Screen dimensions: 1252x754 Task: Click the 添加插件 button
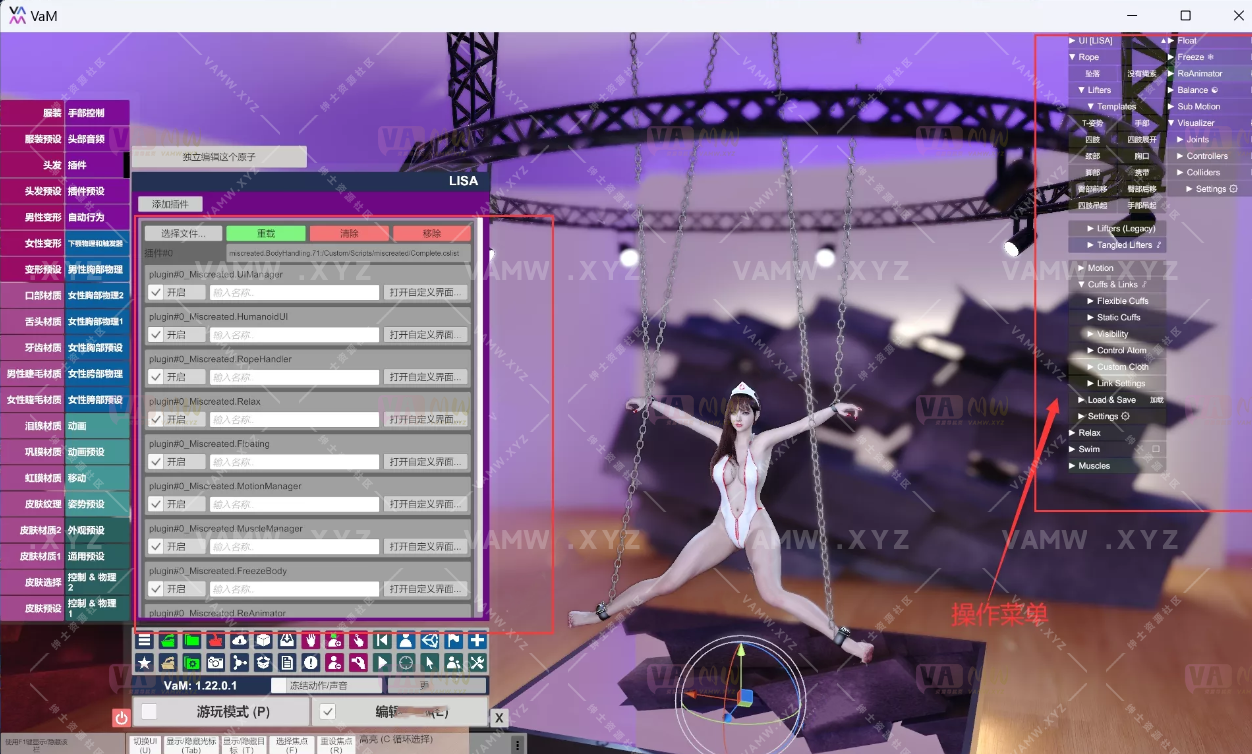tap(170, 204)
